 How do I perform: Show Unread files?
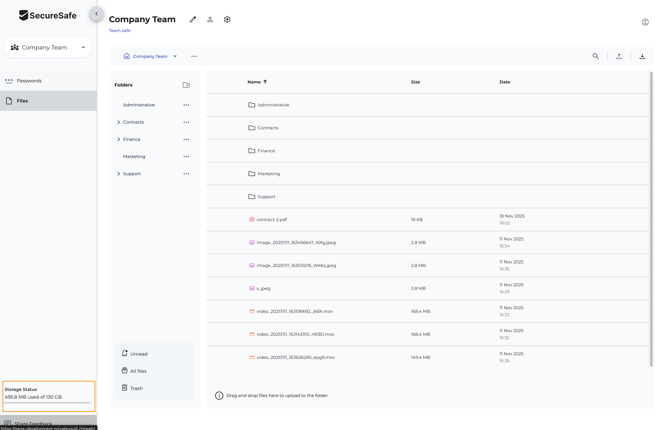138,354
